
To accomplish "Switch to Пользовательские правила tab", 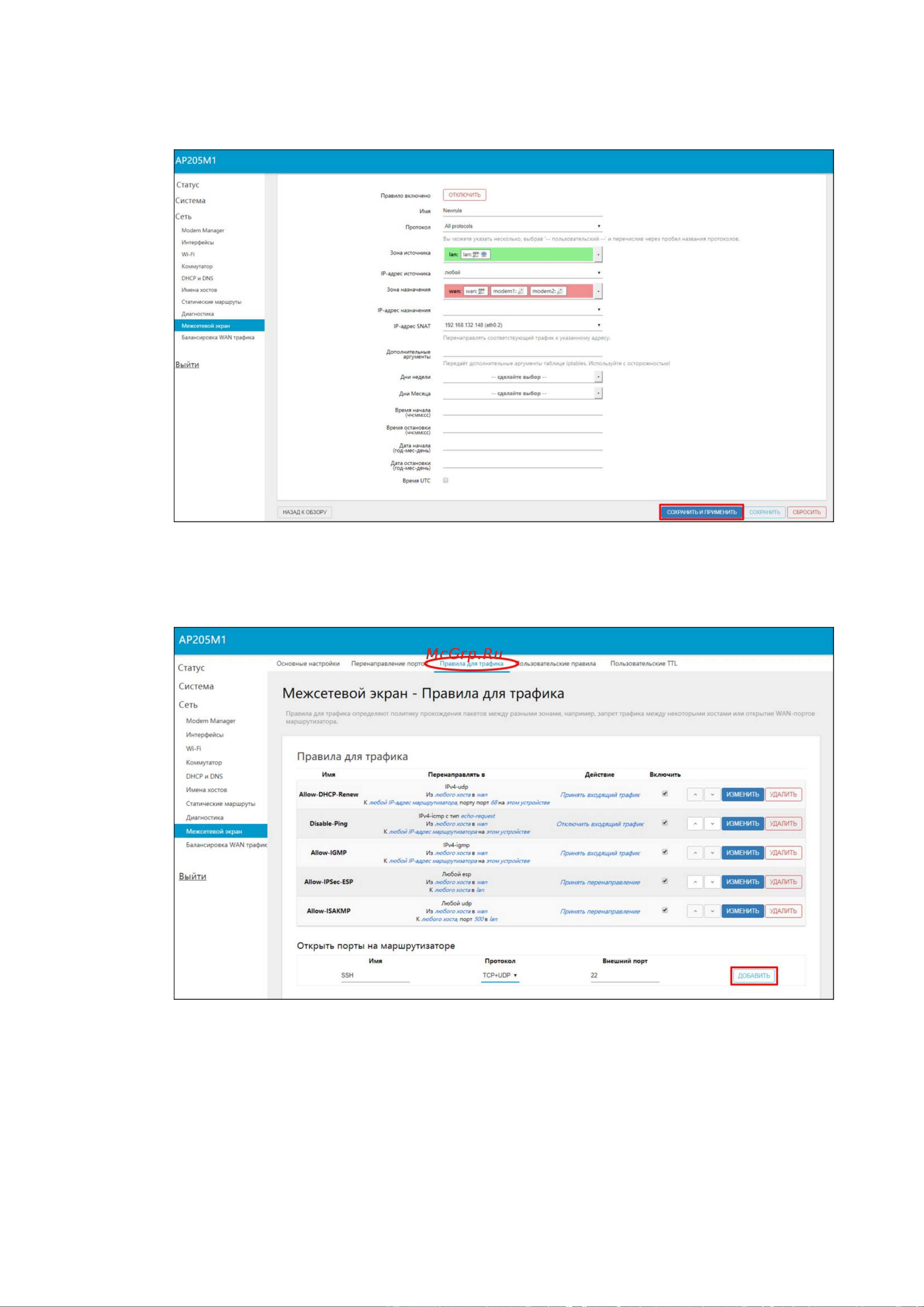I will pyautogui.click(x=555, y=664).
